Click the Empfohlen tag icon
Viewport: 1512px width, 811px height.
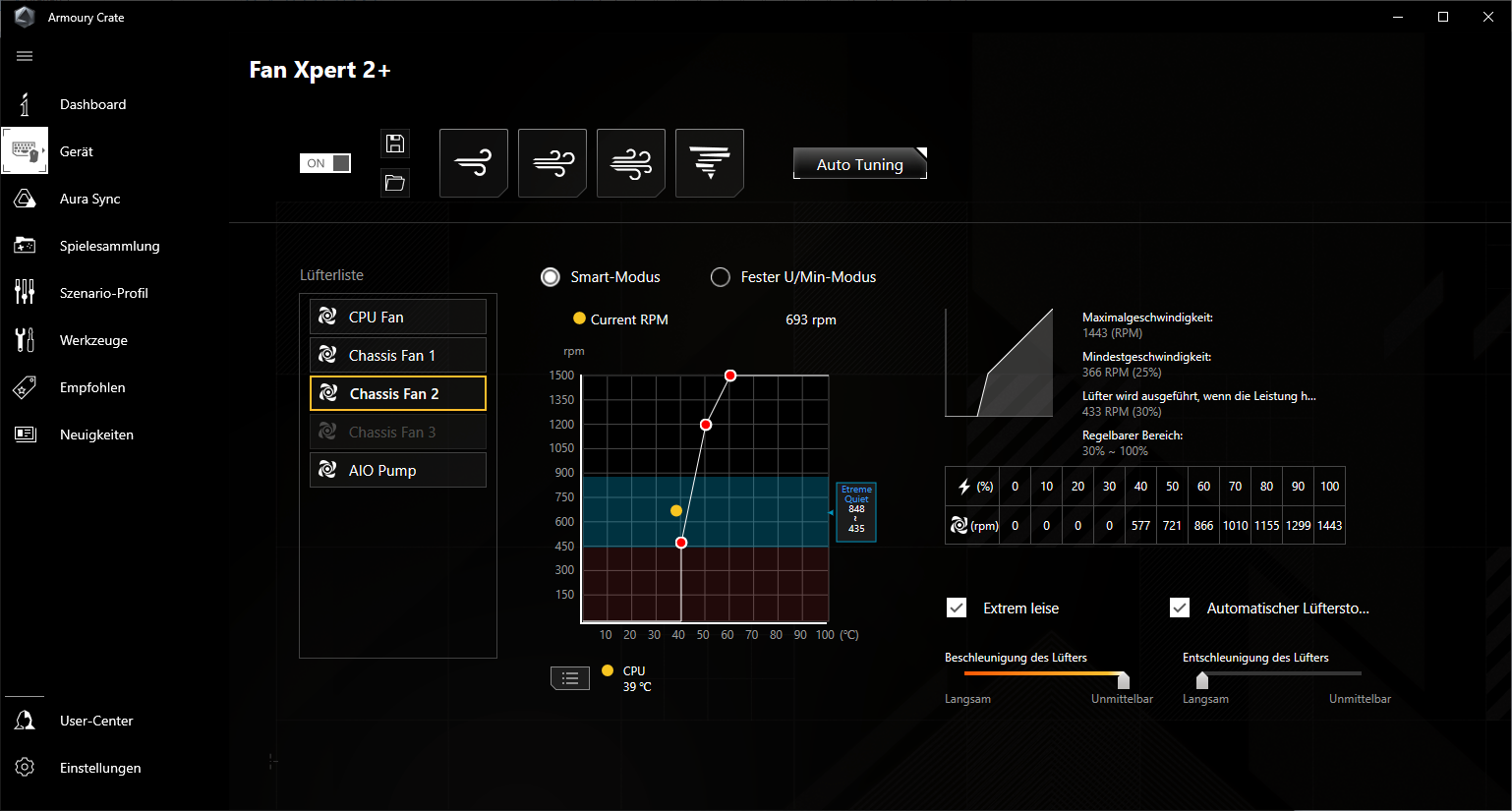coord(25,387)
